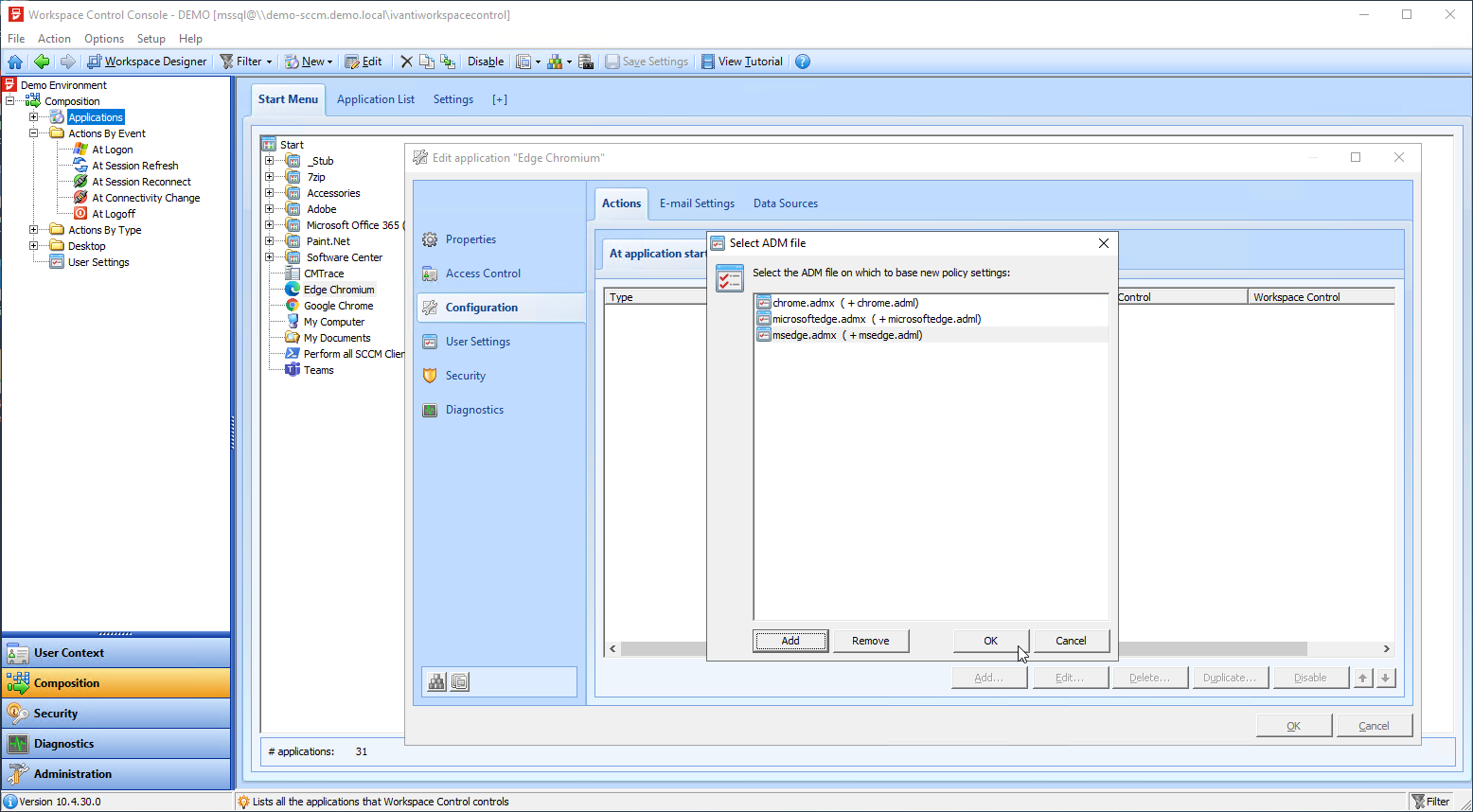Image resolution: width=1473 pixels, height=812 pixels.
Task: Open Workspace Designer from toolbar
Action: (147, 62)
